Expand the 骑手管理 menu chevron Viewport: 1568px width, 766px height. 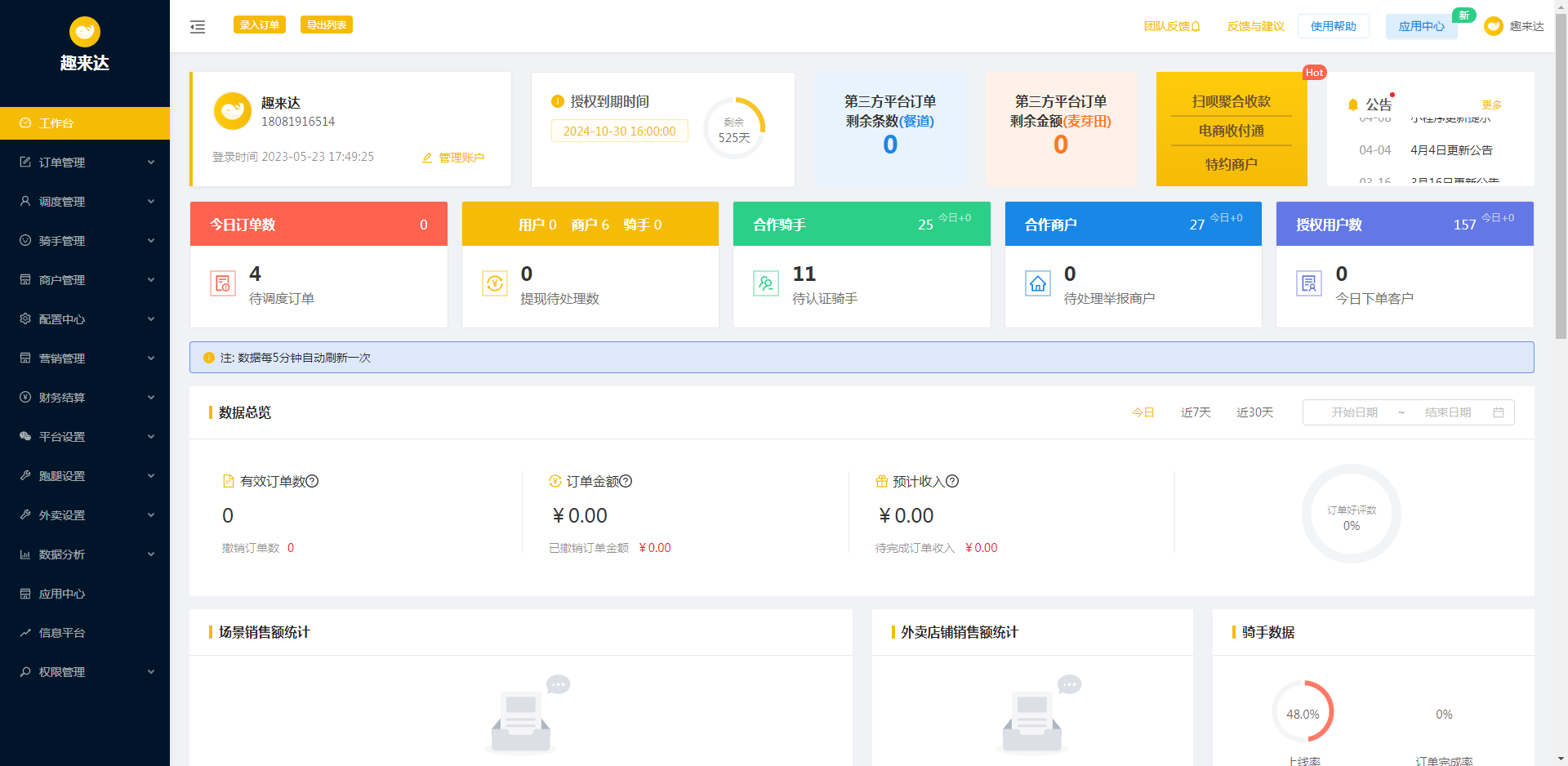tap(151, 241)
